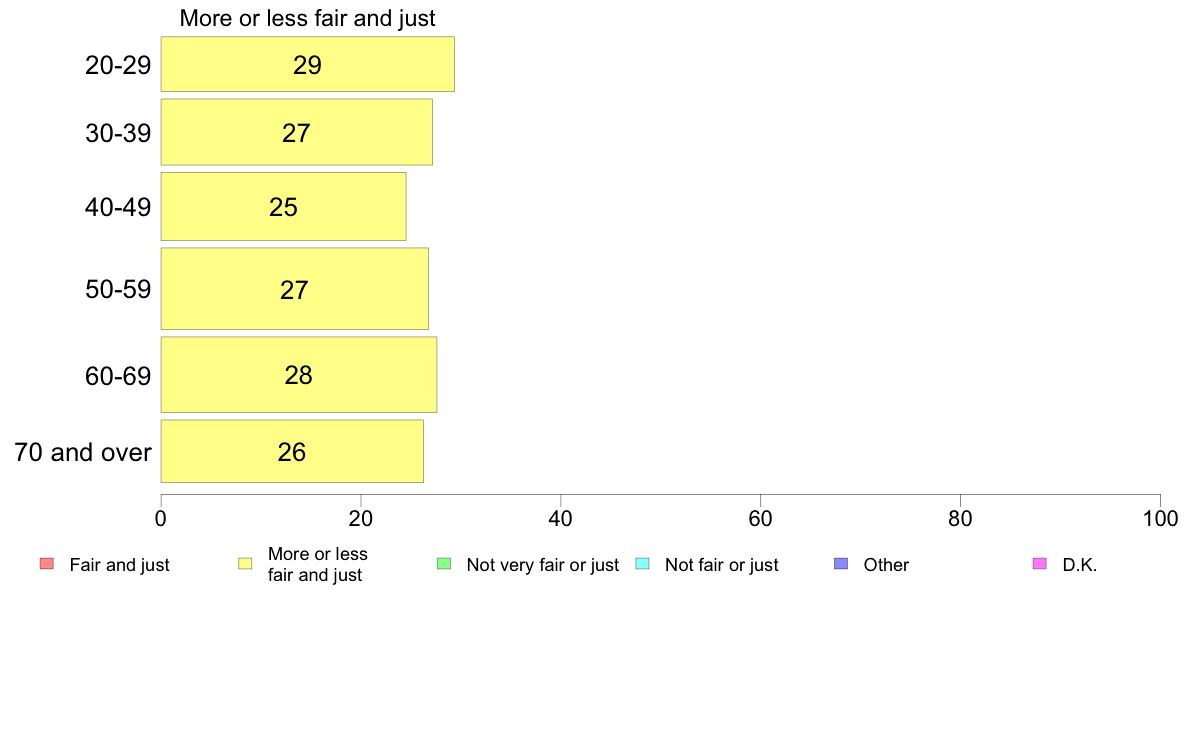Image resolution: width=1188 pixels, height=736 pixels.
Task: Click the yellow More or less fair swatch
Action: pos(245,564)
